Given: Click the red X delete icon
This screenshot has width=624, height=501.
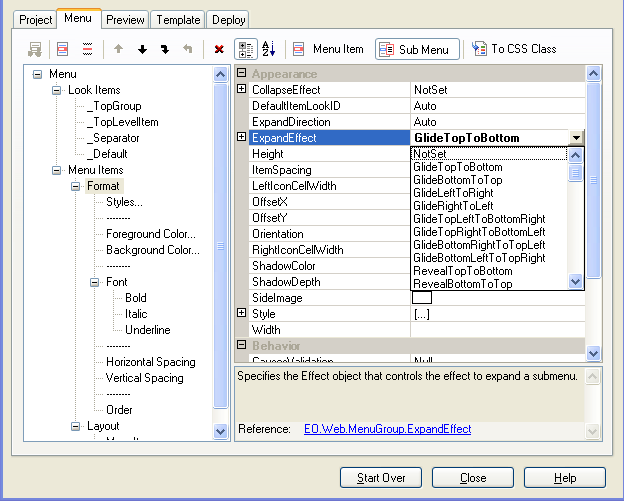Looking at the screenshot, I should pos(219,49).
